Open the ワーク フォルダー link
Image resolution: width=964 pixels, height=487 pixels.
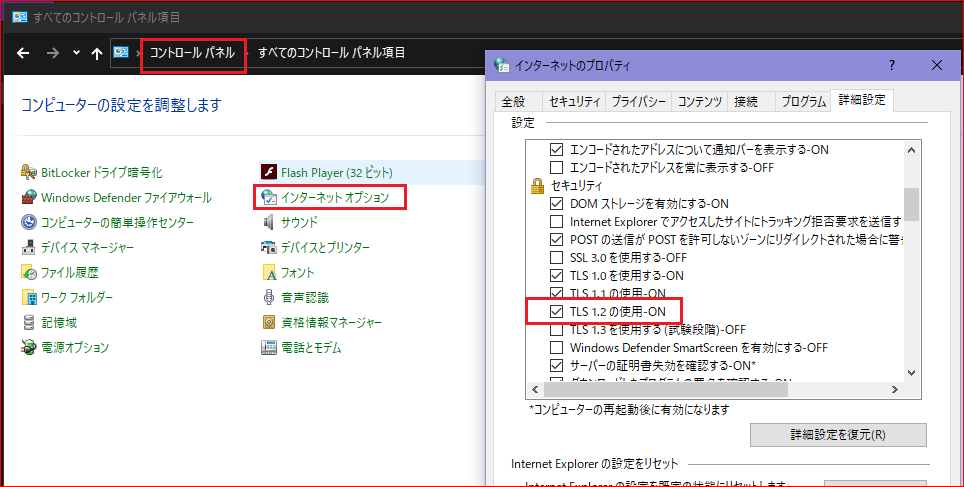click(x=77, y=297)
